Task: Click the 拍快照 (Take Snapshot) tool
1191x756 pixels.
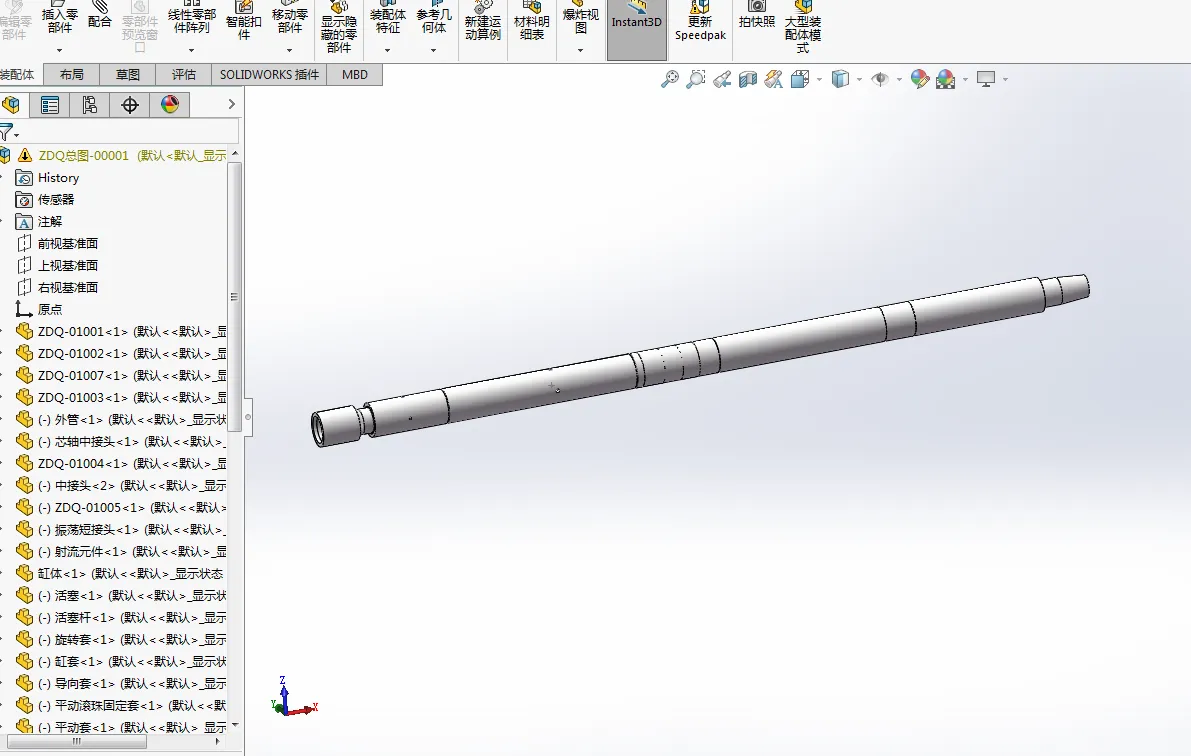Action: click(757, 15)
